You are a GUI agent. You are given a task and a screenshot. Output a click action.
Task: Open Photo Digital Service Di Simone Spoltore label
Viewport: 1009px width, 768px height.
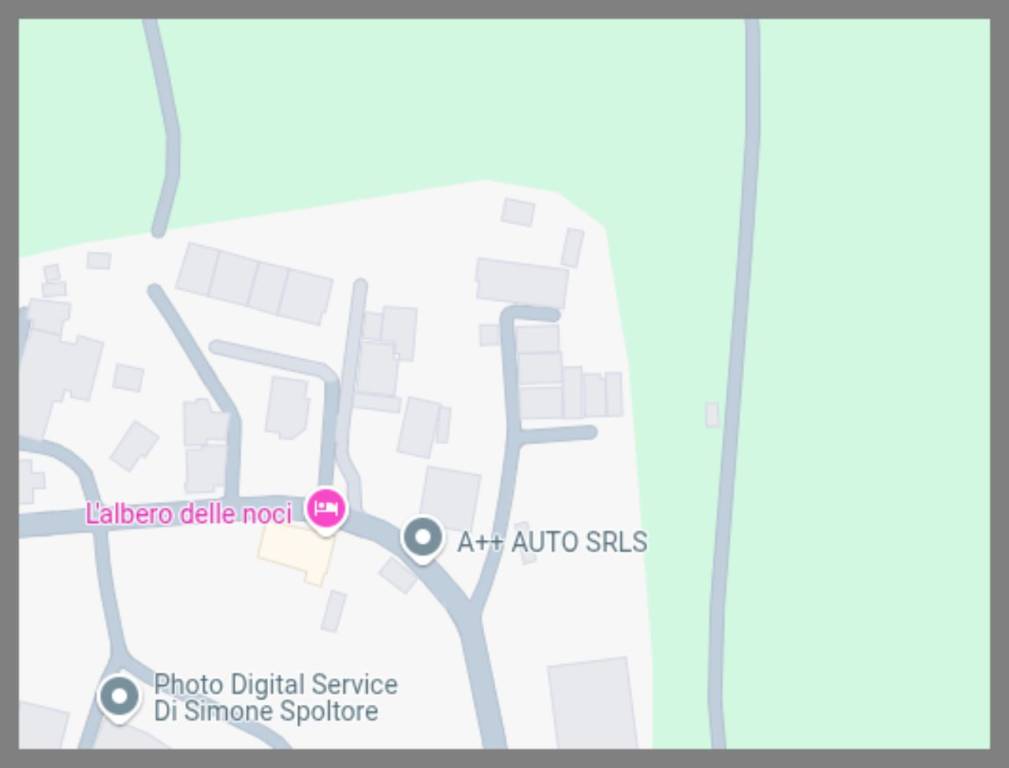pos(275,698)
